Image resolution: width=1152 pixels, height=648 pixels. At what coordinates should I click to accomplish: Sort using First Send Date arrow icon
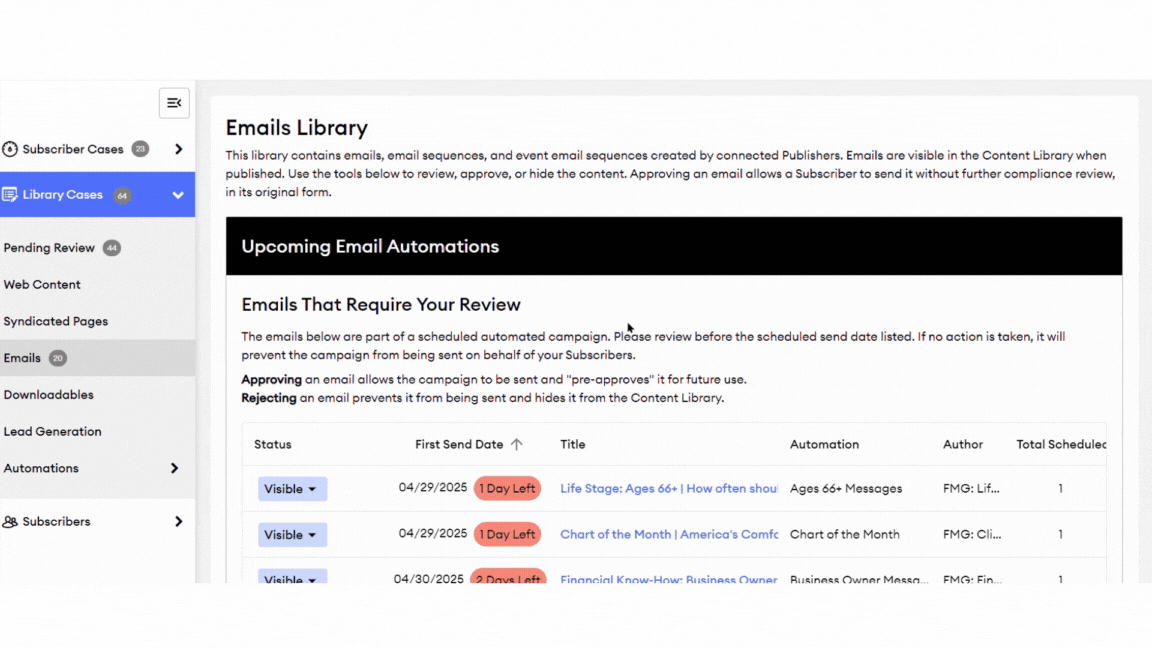pyautogui.click(x=517, y=445)
